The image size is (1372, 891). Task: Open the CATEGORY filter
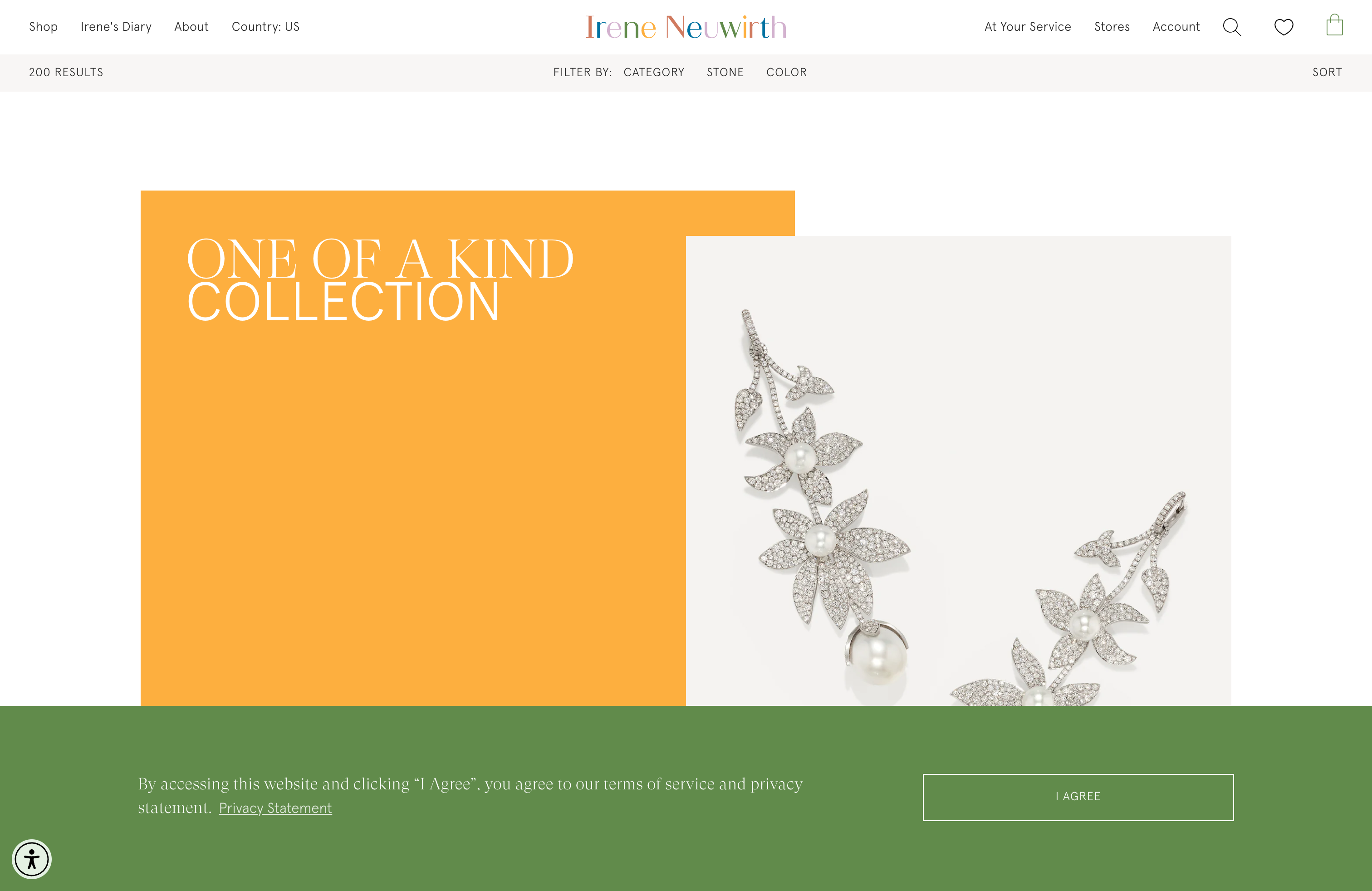pos(653,73)
